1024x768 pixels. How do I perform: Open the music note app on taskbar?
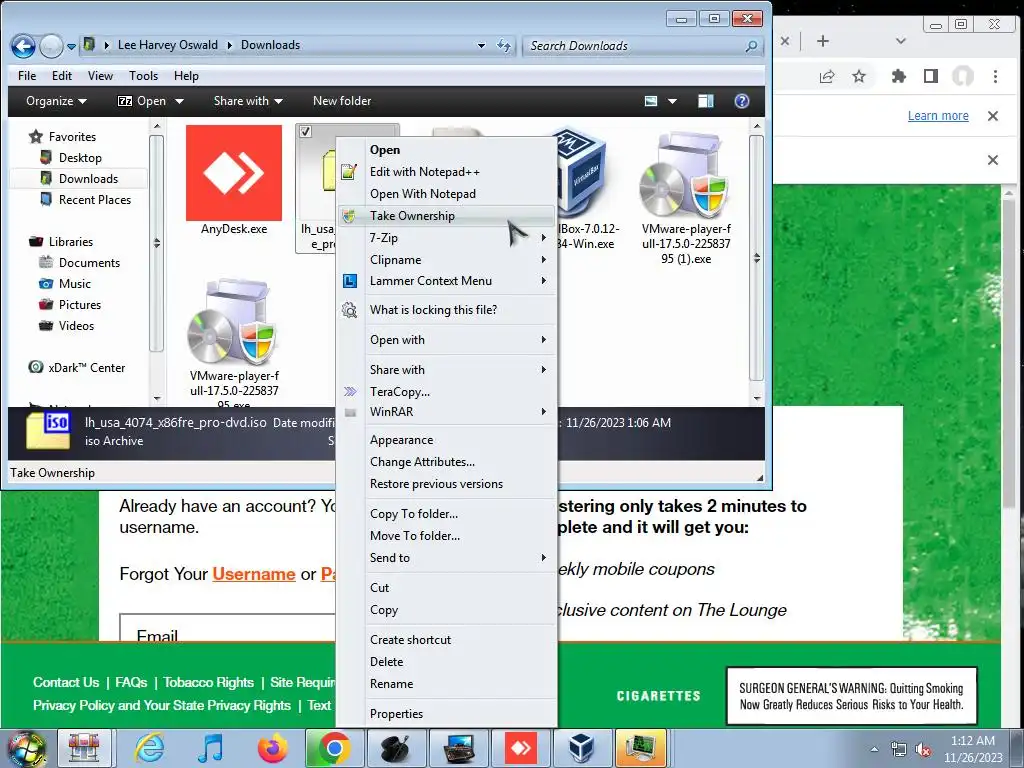[x=211, y=748]
